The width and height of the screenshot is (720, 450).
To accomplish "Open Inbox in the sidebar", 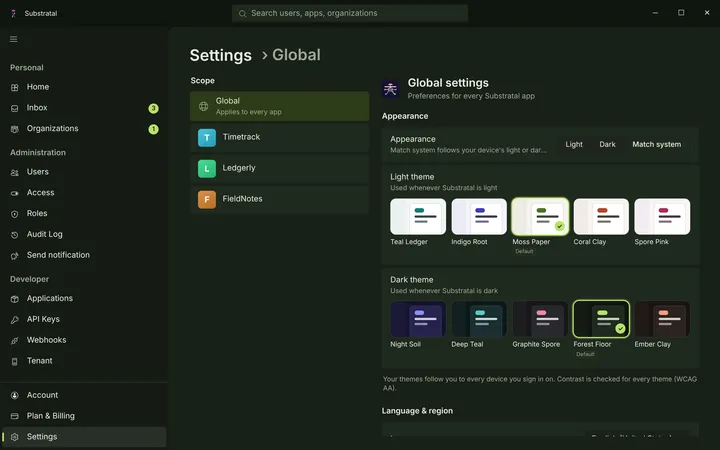I will [84, 108].
